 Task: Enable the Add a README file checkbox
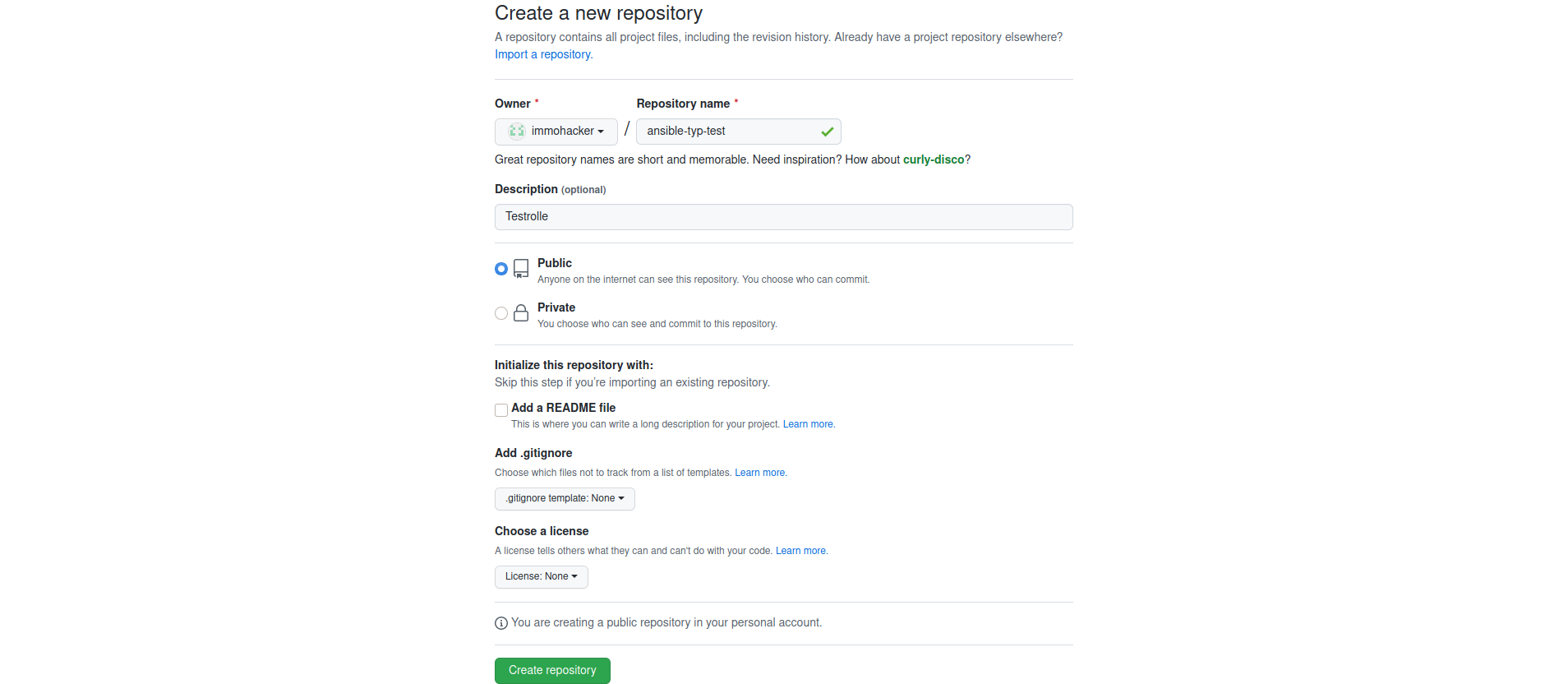pyautogui.click(x=500, y=409)
